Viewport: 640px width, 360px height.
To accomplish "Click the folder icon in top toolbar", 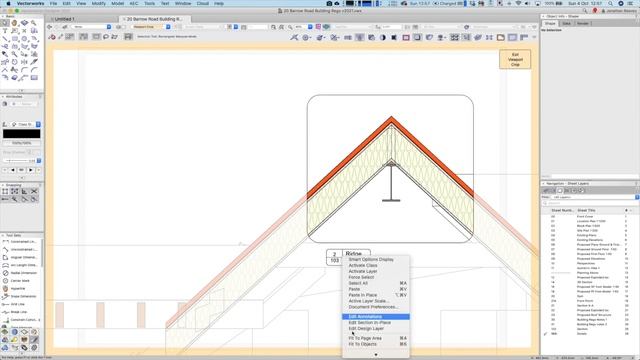I will [500, 38].
